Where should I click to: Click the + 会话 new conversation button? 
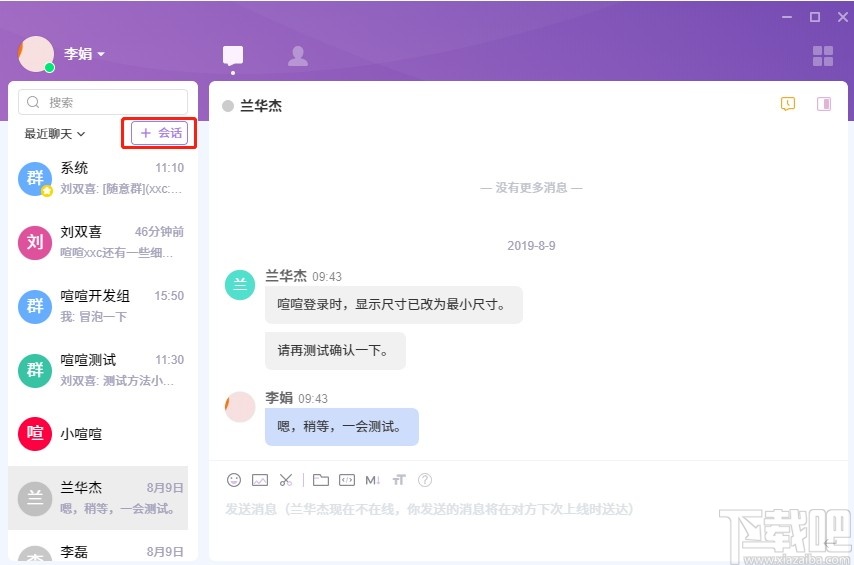click(159, 133)
